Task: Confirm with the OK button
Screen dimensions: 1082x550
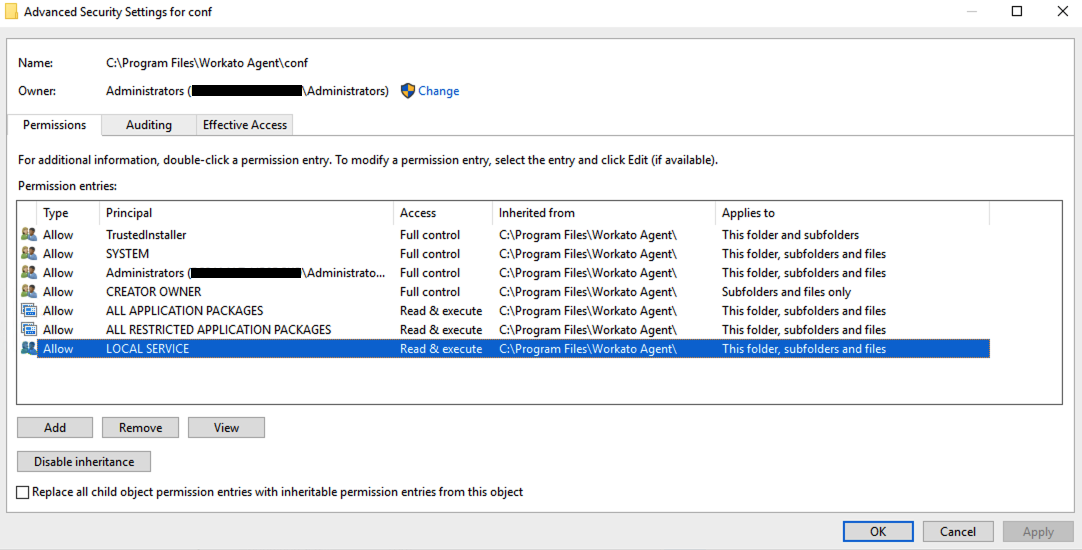Action: pyautogui.click(x=878, y=531)
